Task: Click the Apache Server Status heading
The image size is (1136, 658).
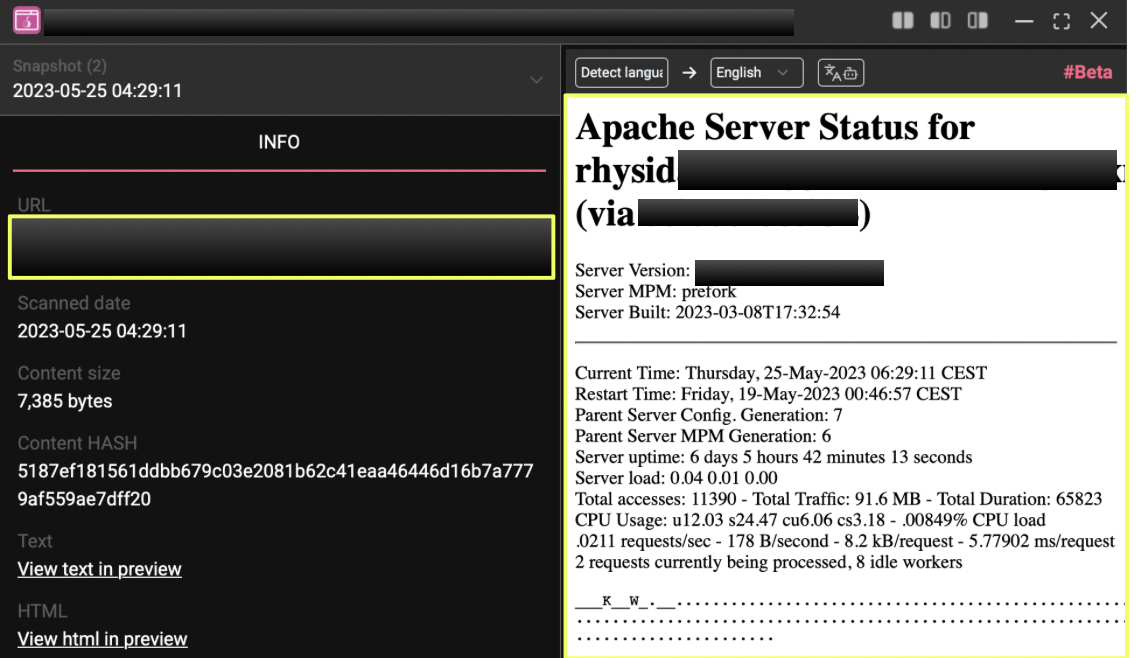Action: 775,128
